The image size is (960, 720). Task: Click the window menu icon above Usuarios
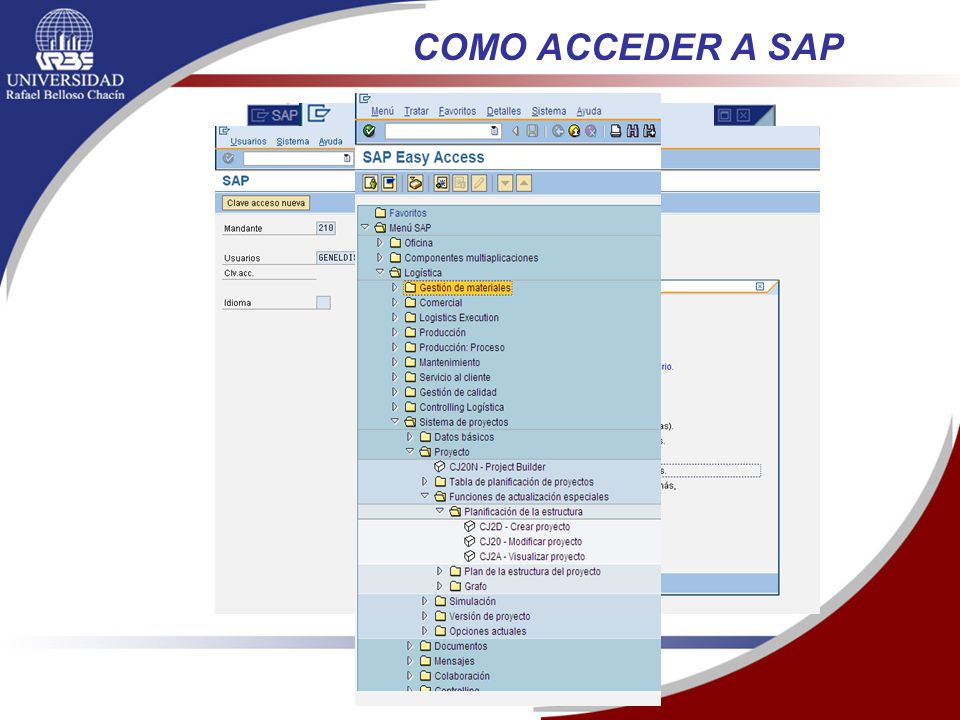click(x=224, y=130)
